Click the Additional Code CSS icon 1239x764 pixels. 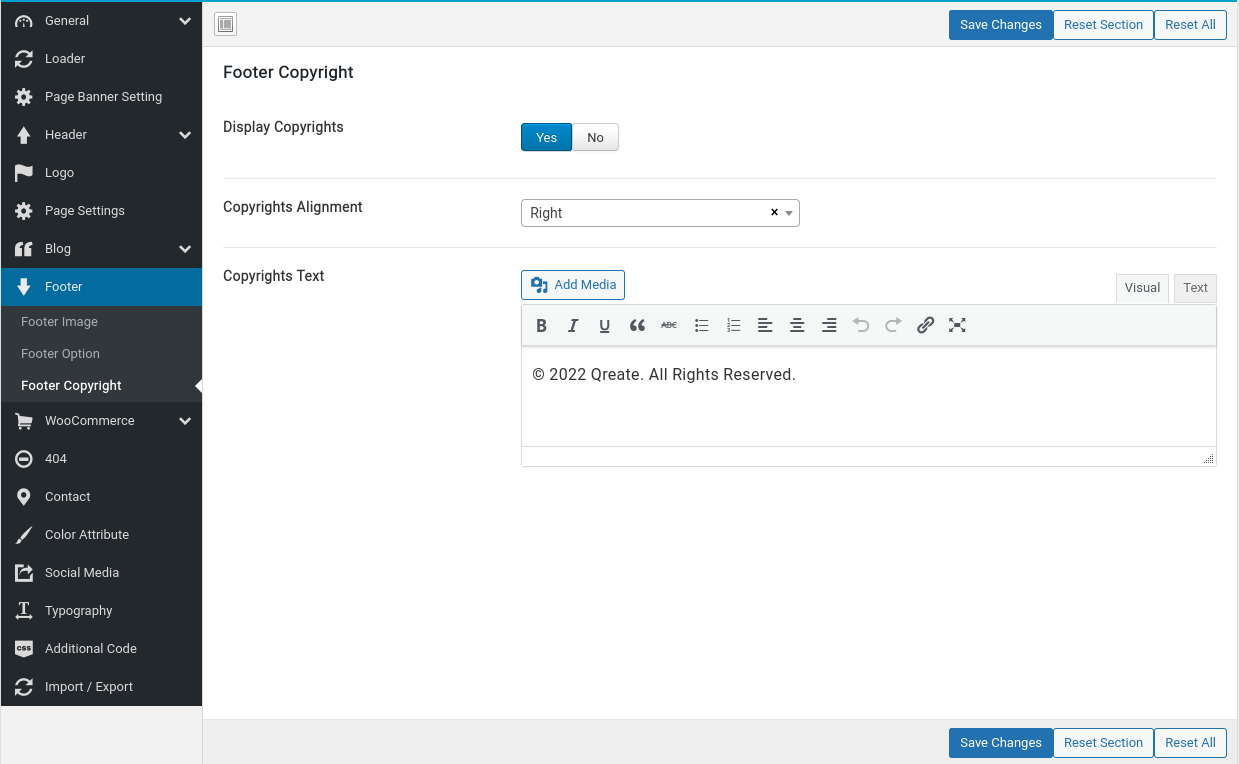coord(24,649)
